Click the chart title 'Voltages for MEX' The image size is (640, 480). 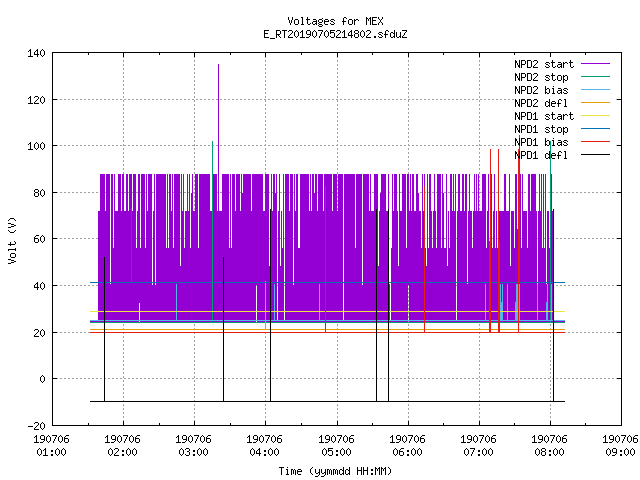(x=335, y=21)
